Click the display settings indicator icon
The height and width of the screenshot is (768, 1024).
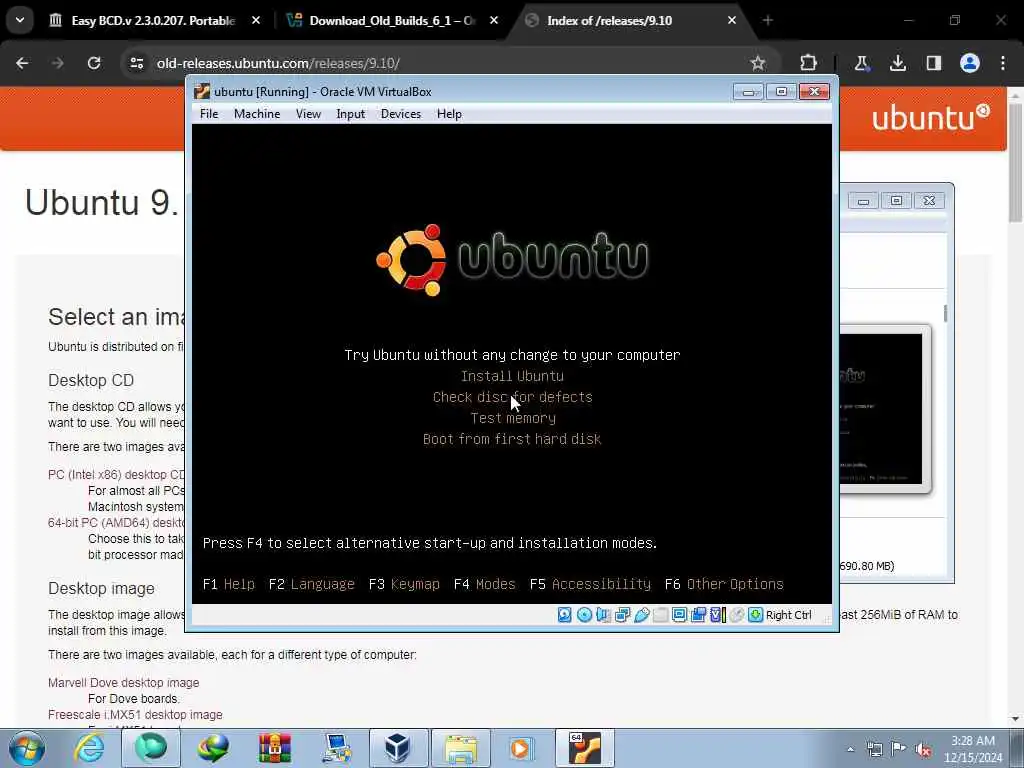tap(679, 615)
